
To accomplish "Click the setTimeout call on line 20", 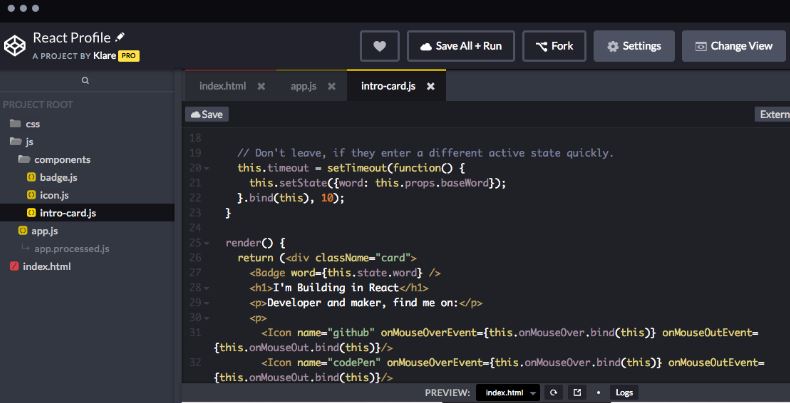I will click(357, 168).
